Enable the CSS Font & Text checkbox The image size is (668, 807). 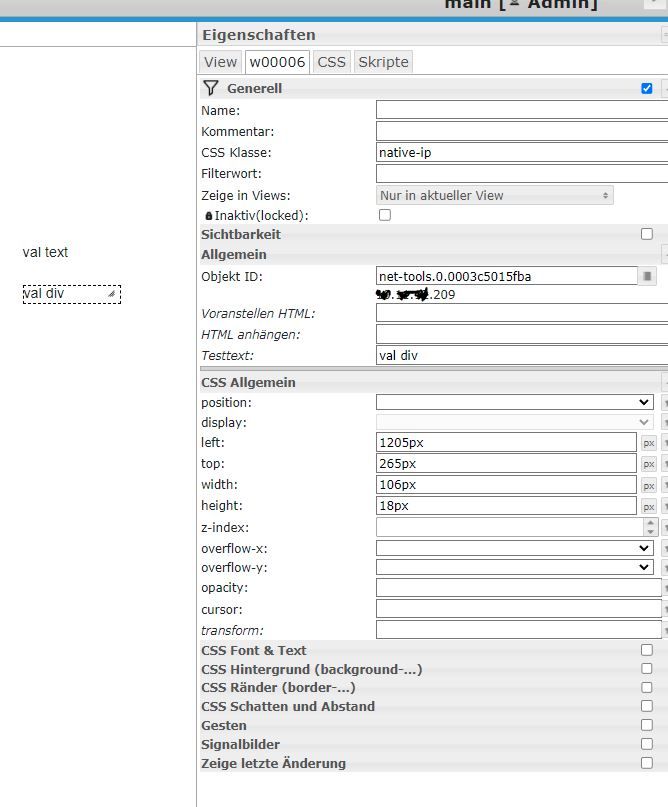(x=647, y=650)
